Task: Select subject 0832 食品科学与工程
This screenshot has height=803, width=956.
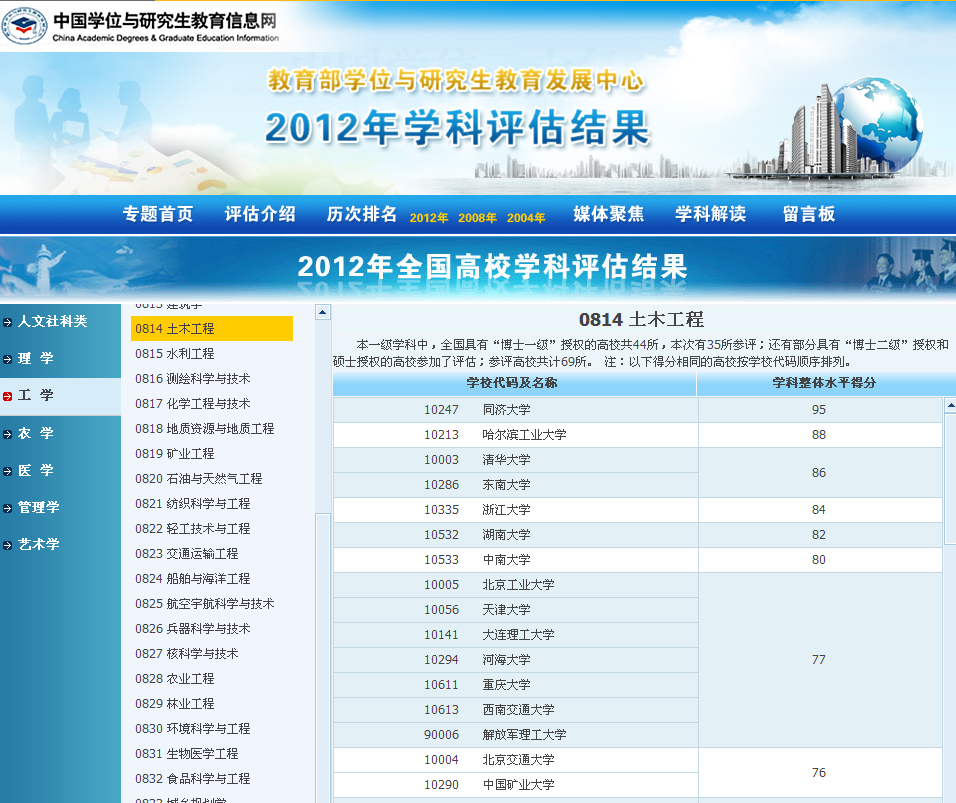Action: coord(193,779)
